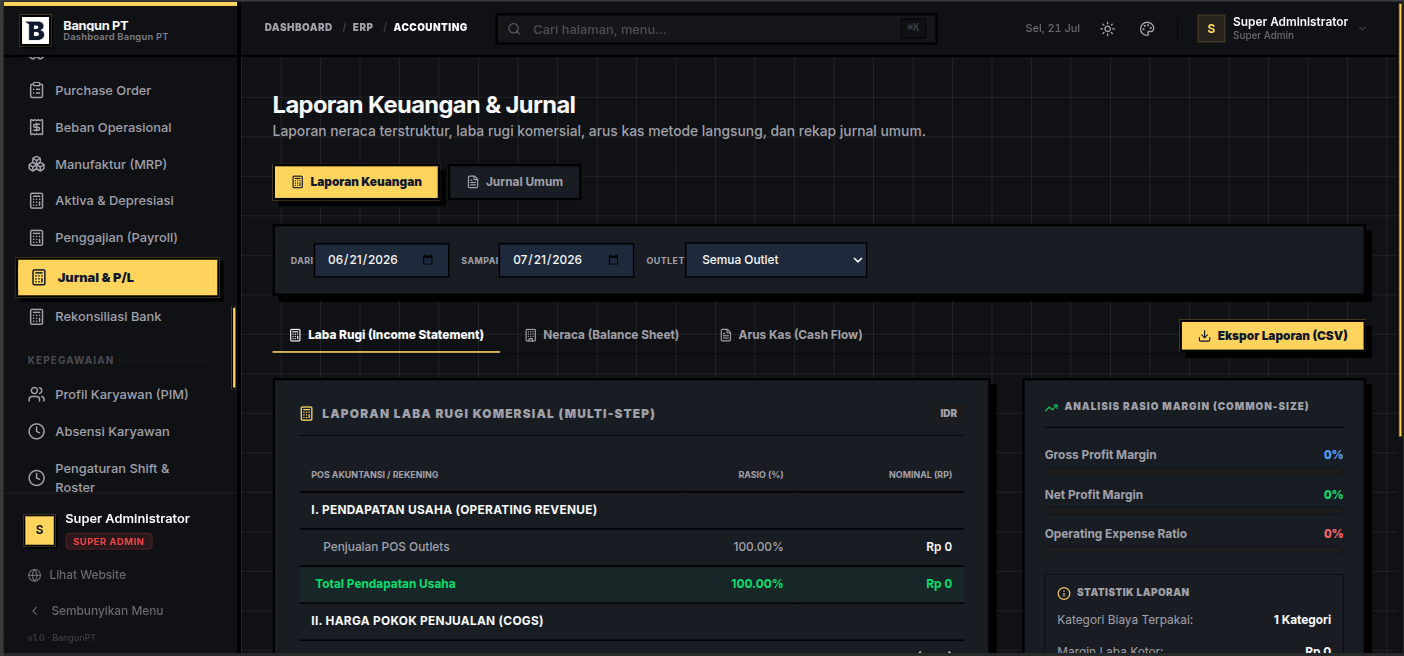Collapse sidebar via Sembunyikan Menu
This screenshot has width=1404, height=656.
[96, 611]
